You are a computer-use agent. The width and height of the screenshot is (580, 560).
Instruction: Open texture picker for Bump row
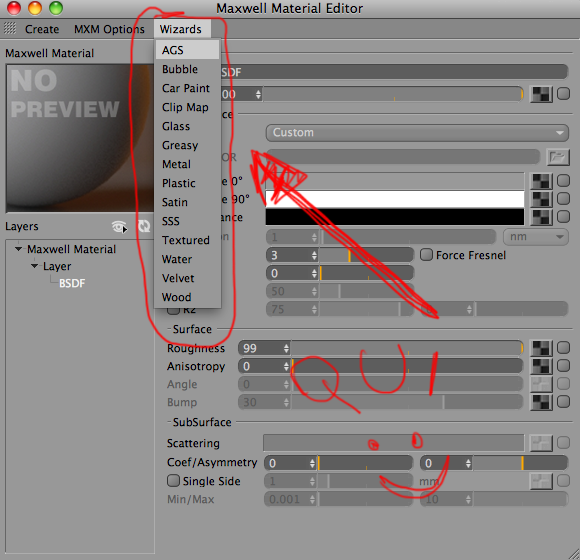click(541, 402)
